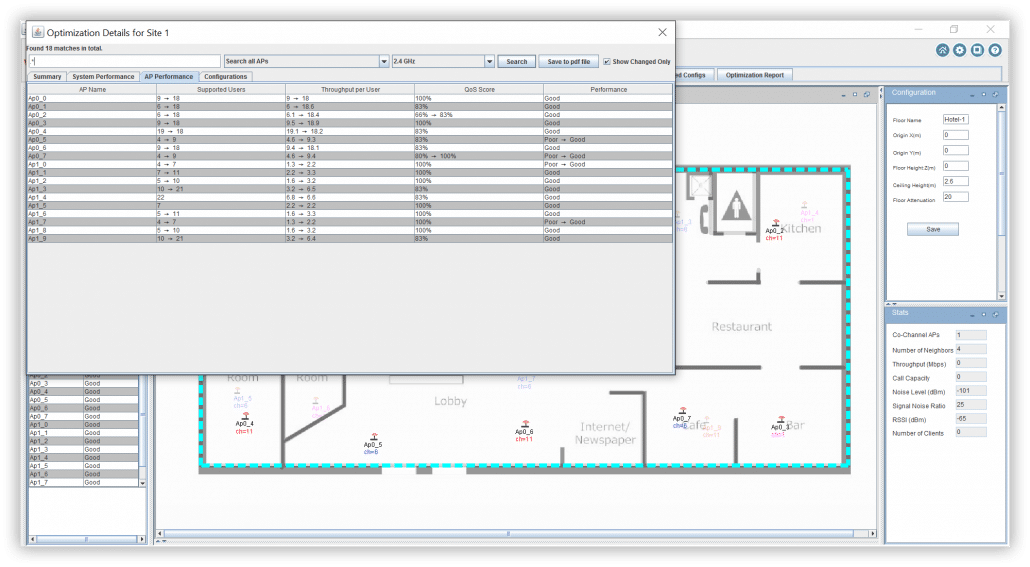Switch to the System Performance tab
The height and width of the screenshot is (567, 1030).
click(x=103, y=76)
